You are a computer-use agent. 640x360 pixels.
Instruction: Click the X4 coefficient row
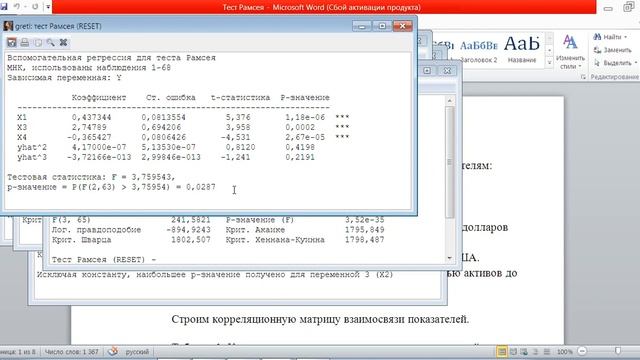pyautogui.click(x=183, y=138)
